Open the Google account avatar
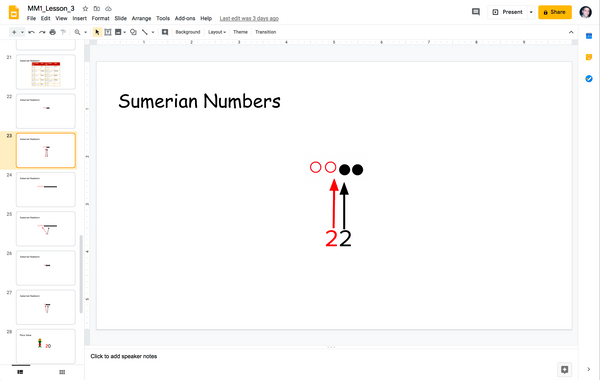This screenshot has width=600, height=380. coord(585,12)
